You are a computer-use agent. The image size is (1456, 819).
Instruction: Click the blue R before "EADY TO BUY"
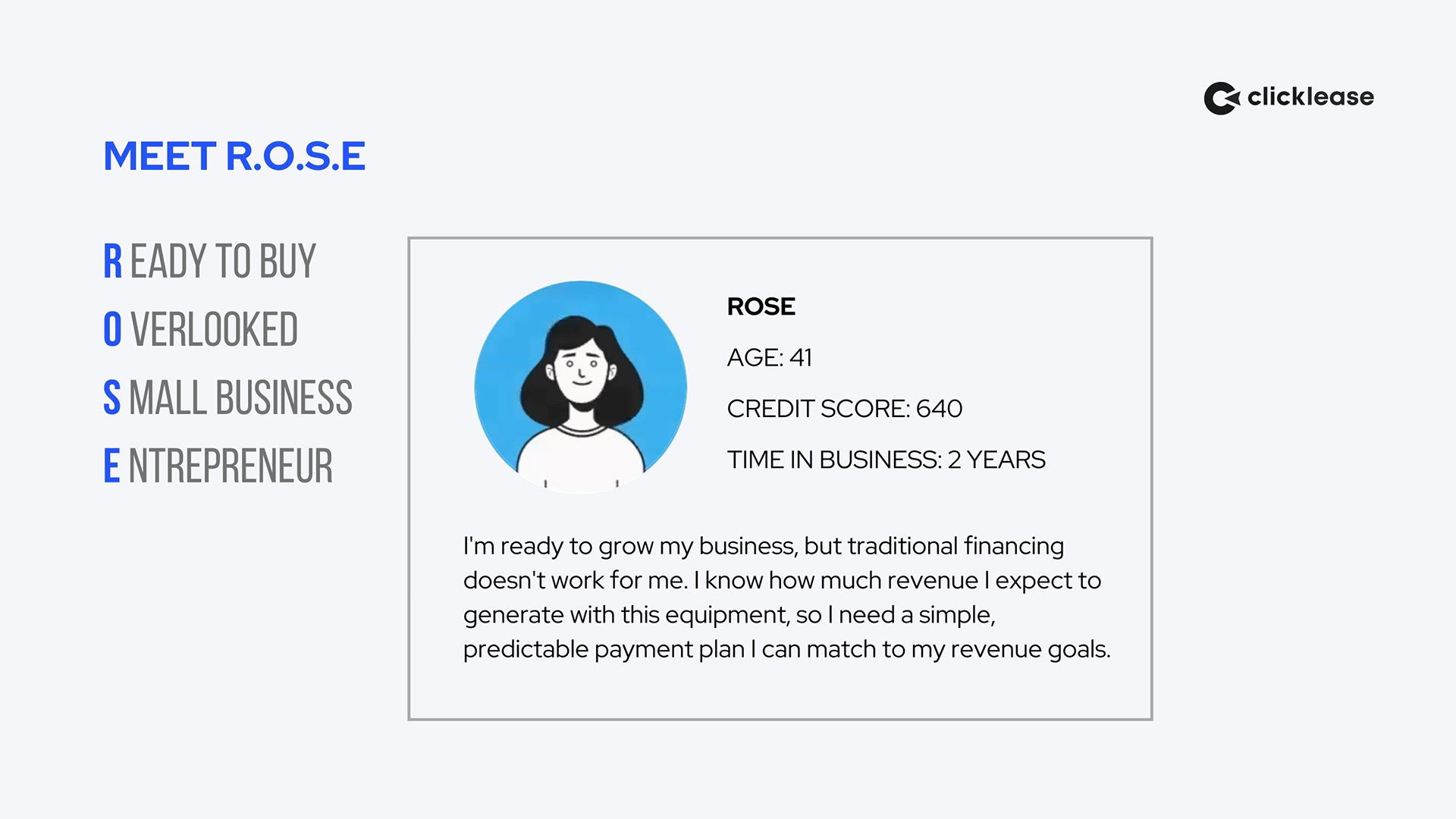pyautogui.click(x=112, y=262)
